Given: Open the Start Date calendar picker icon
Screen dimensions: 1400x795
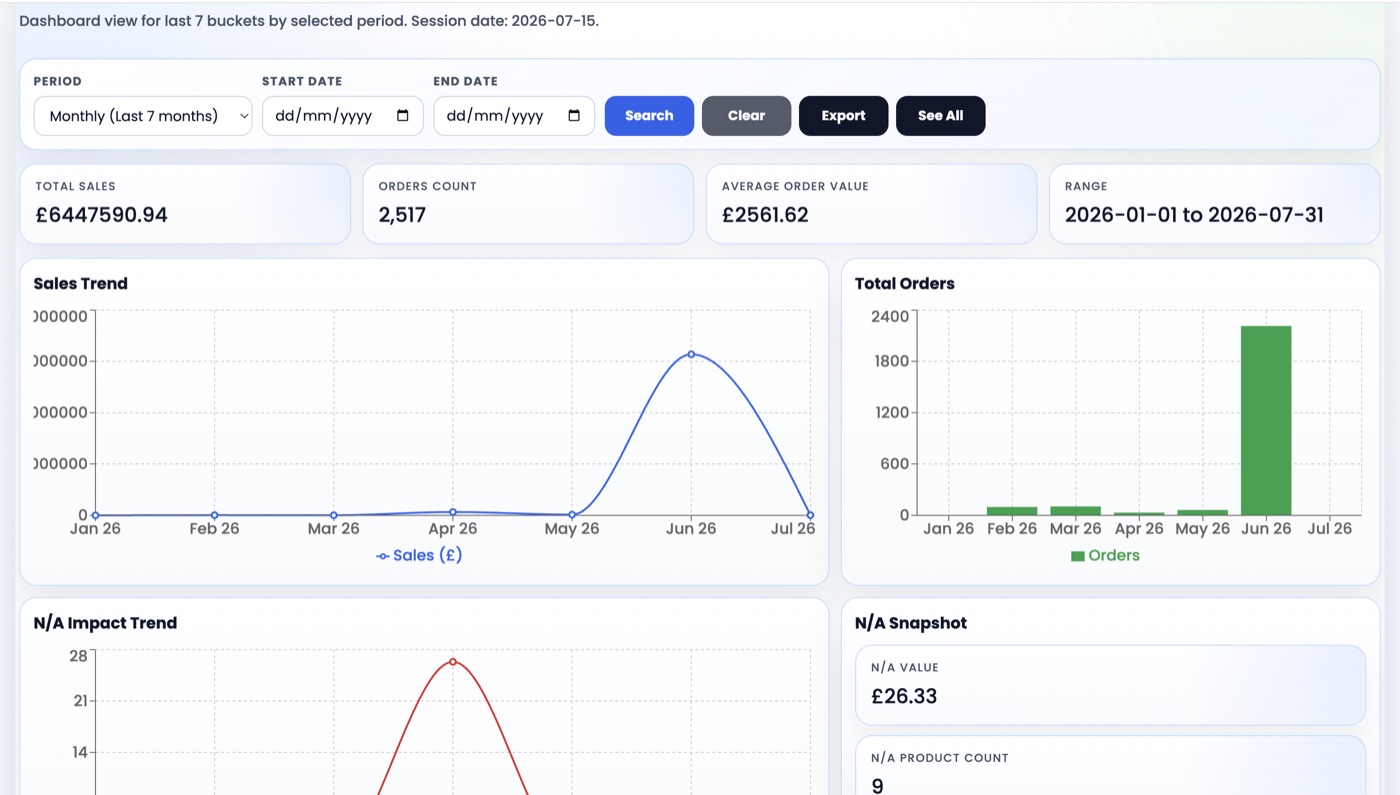Looking at the screenshot, I should click(403, 116).
